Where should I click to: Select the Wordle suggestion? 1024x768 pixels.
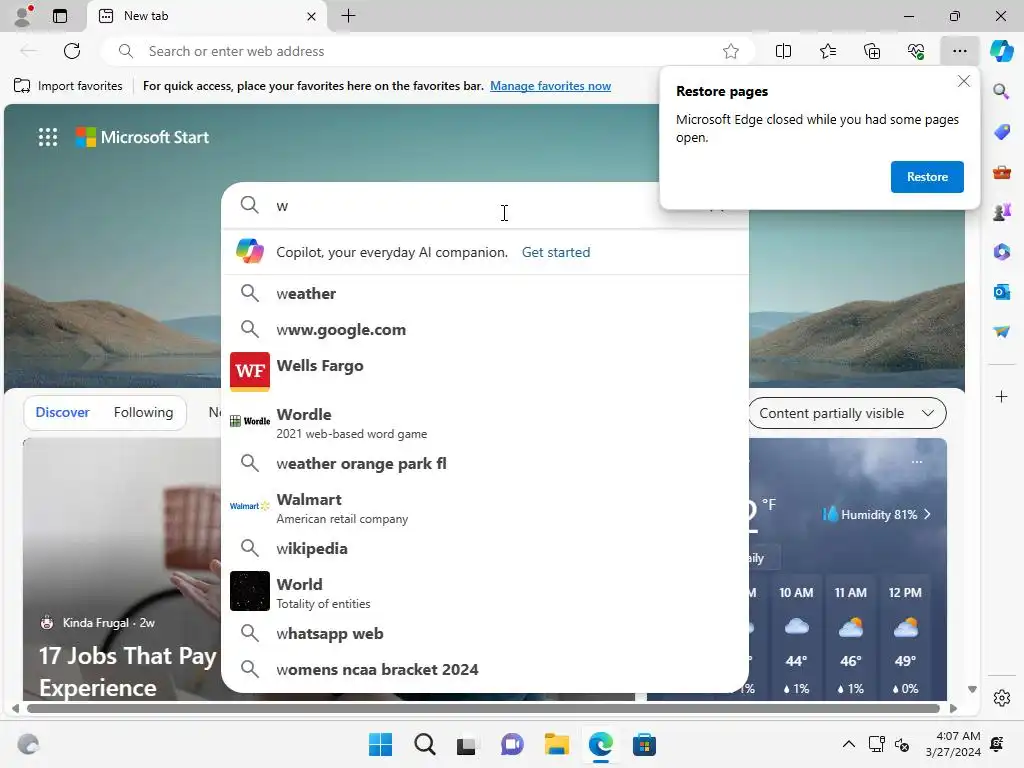(485, 423)
